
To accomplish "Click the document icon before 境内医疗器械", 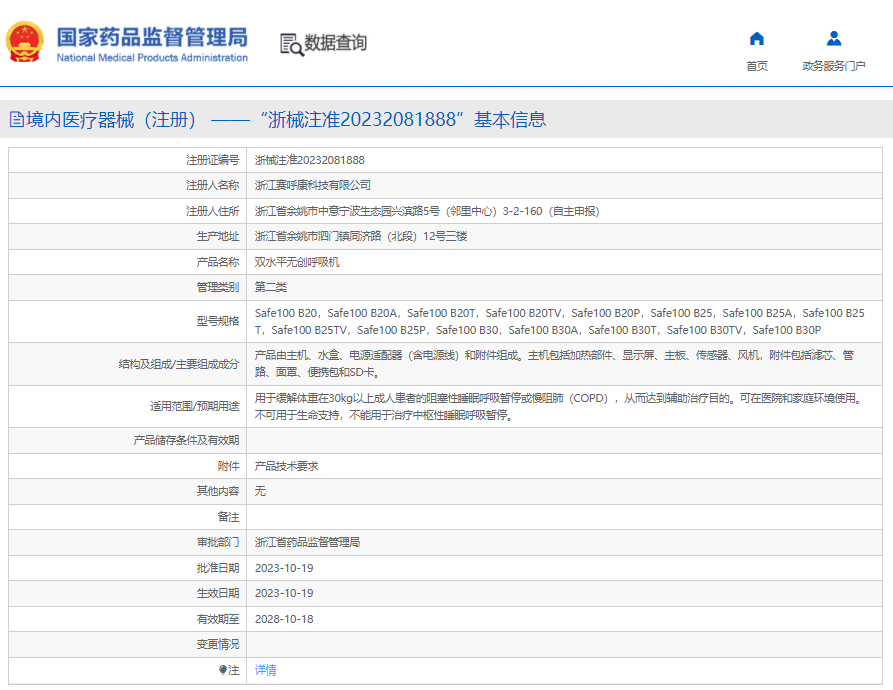I will coord(17,120).
